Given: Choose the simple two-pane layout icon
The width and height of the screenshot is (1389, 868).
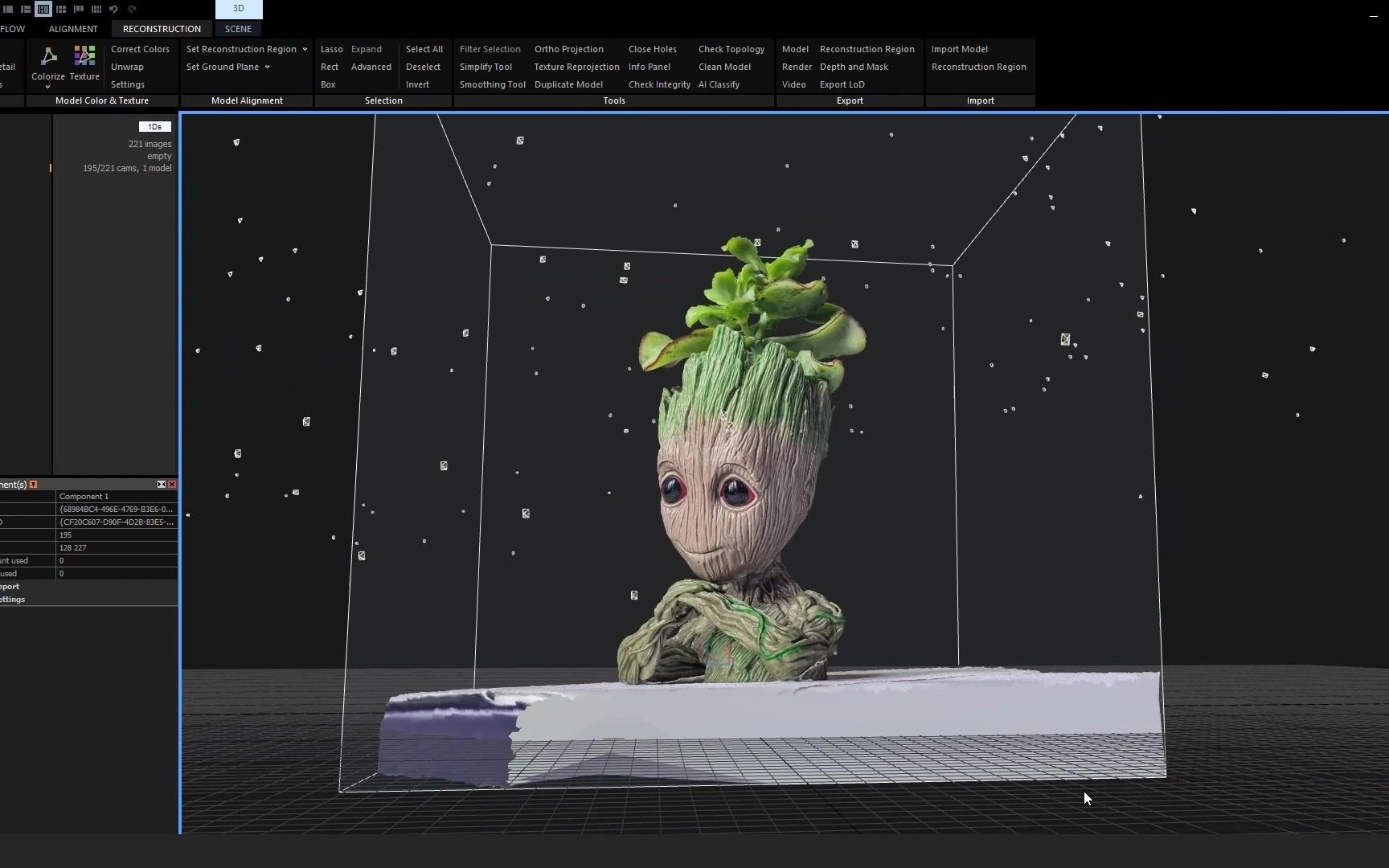Looking at the screenshot, I should 8,9.
